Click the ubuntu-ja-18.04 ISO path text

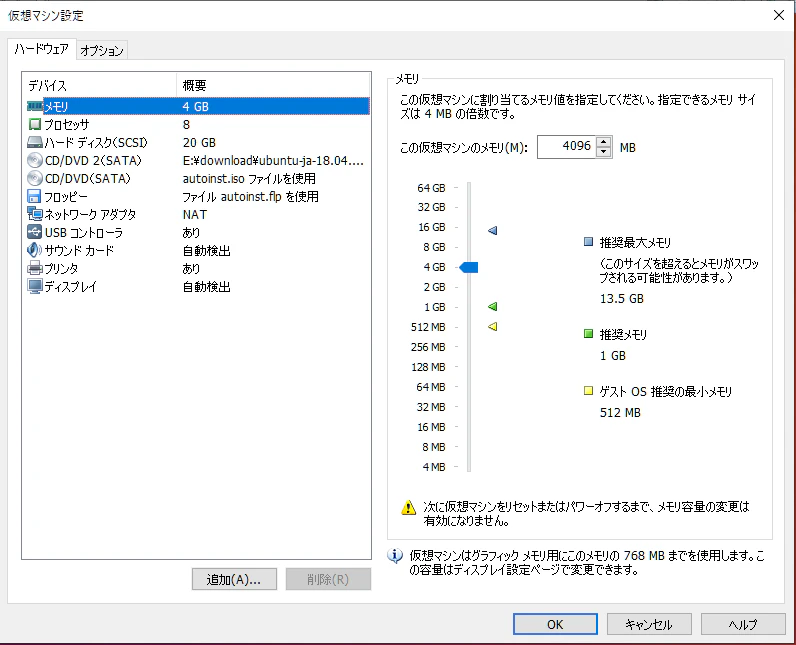point(273,160)
